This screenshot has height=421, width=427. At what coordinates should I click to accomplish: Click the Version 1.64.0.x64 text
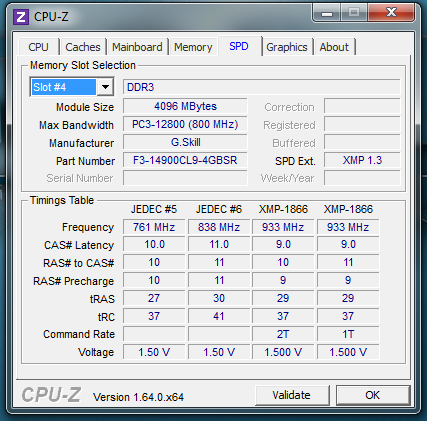138,397
